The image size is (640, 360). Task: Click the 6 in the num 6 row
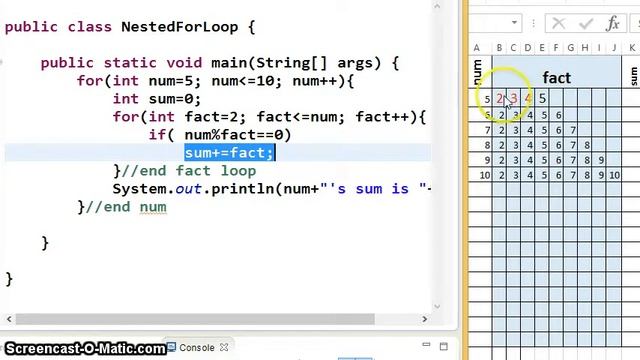click(558, 115)
